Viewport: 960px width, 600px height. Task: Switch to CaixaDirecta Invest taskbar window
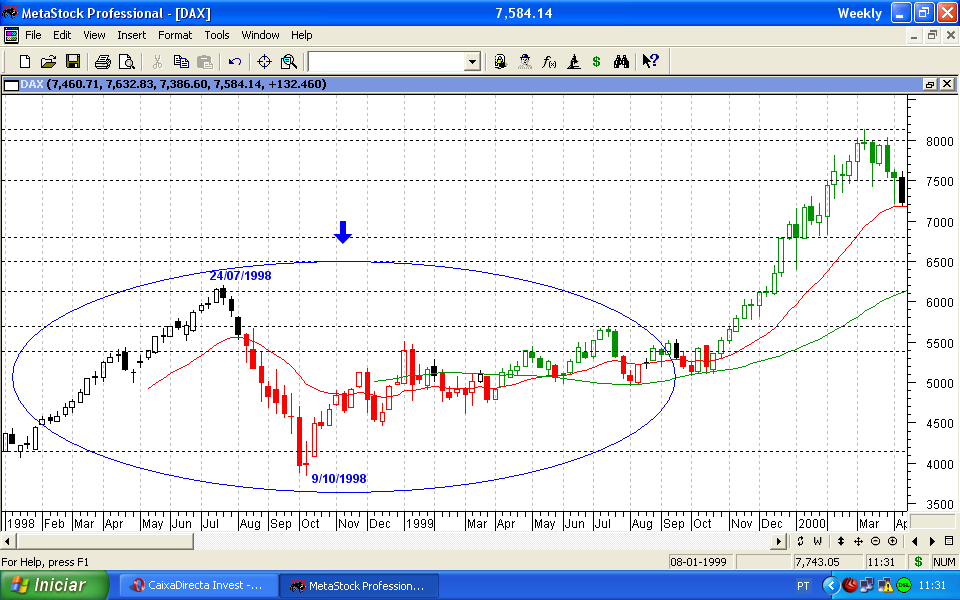pyautogui.click(x=198, y=585)
